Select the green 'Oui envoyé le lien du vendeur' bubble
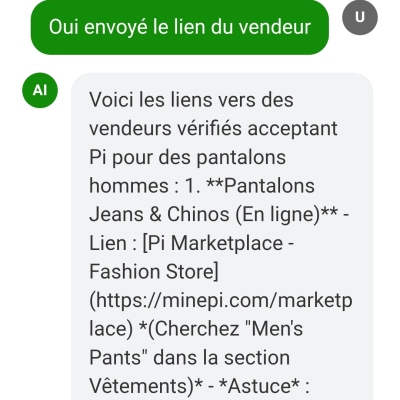 coord(180,27)
